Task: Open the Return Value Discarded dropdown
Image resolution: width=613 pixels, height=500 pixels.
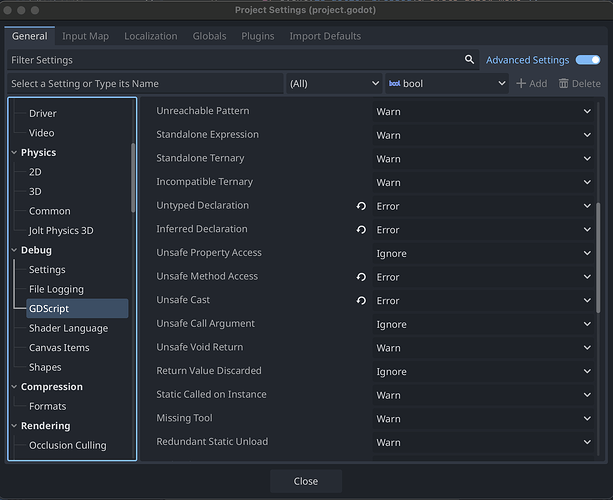Action: tap(483, 371)
